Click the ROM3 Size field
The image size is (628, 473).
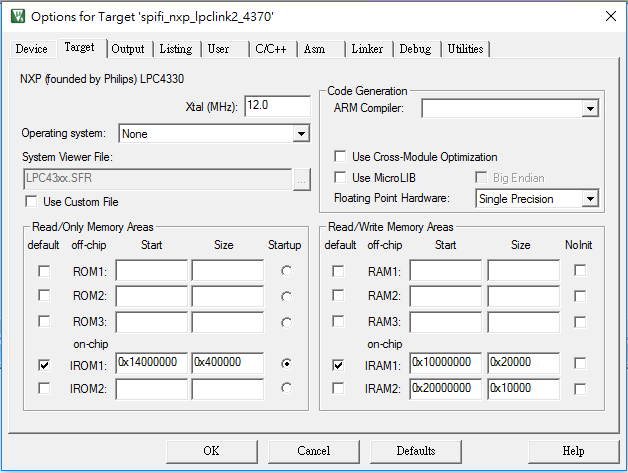227,322
